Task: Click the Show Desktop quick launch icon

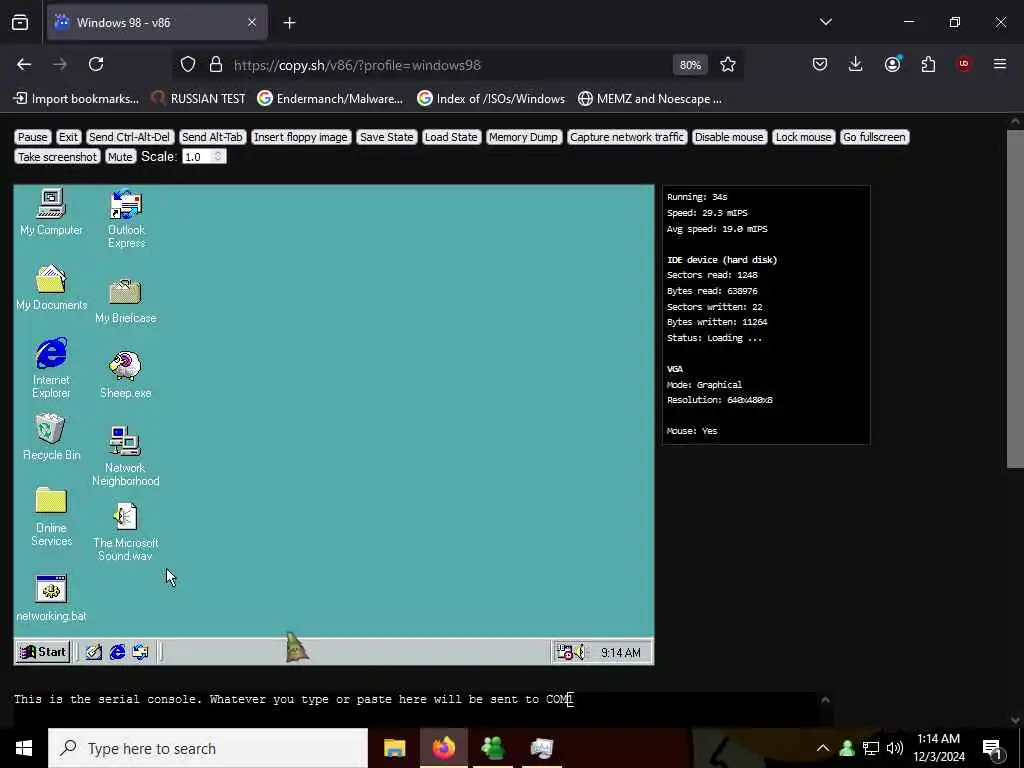Action: pos(94,652)
